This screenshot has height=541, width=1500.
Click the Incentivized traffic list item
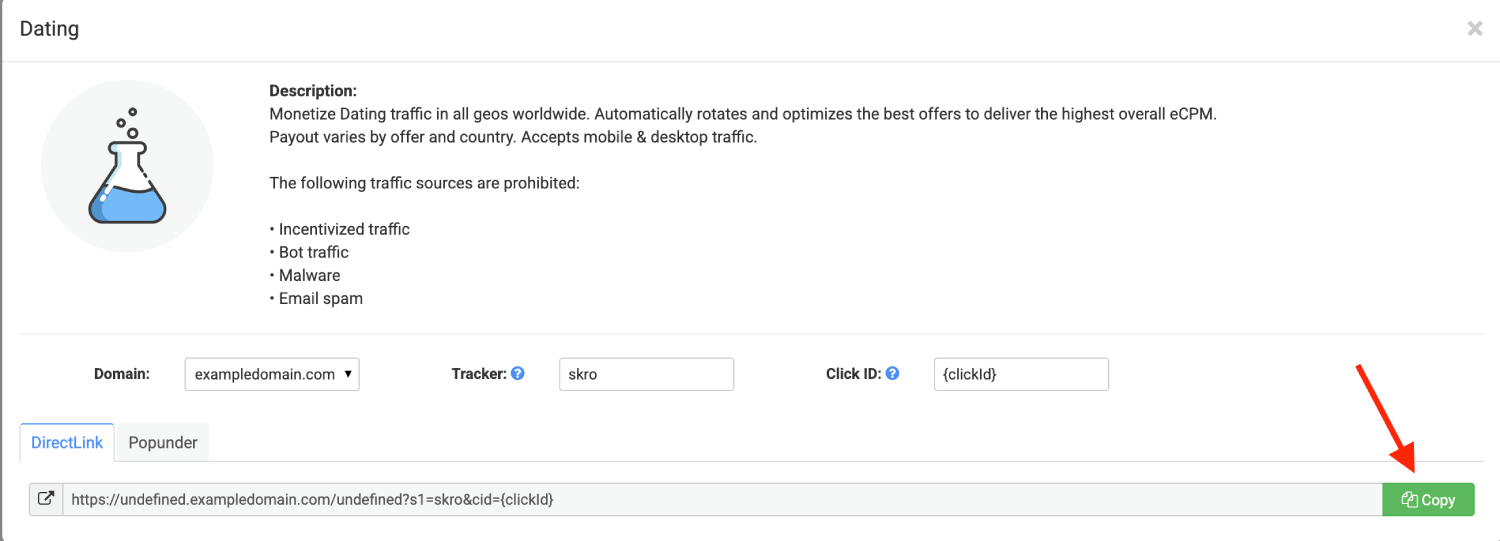coord(344,229)
